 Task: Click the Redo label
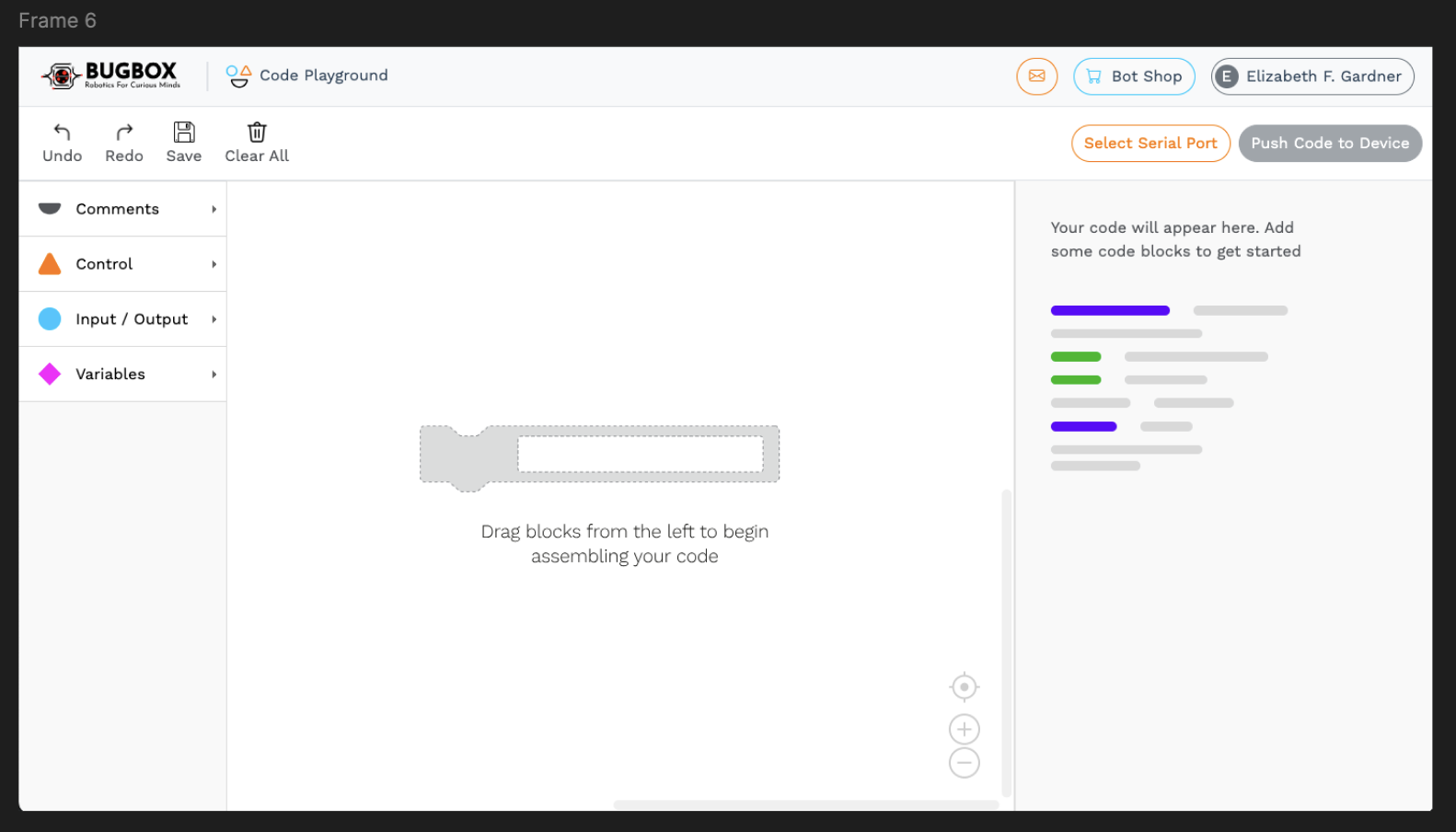[124, 156]
